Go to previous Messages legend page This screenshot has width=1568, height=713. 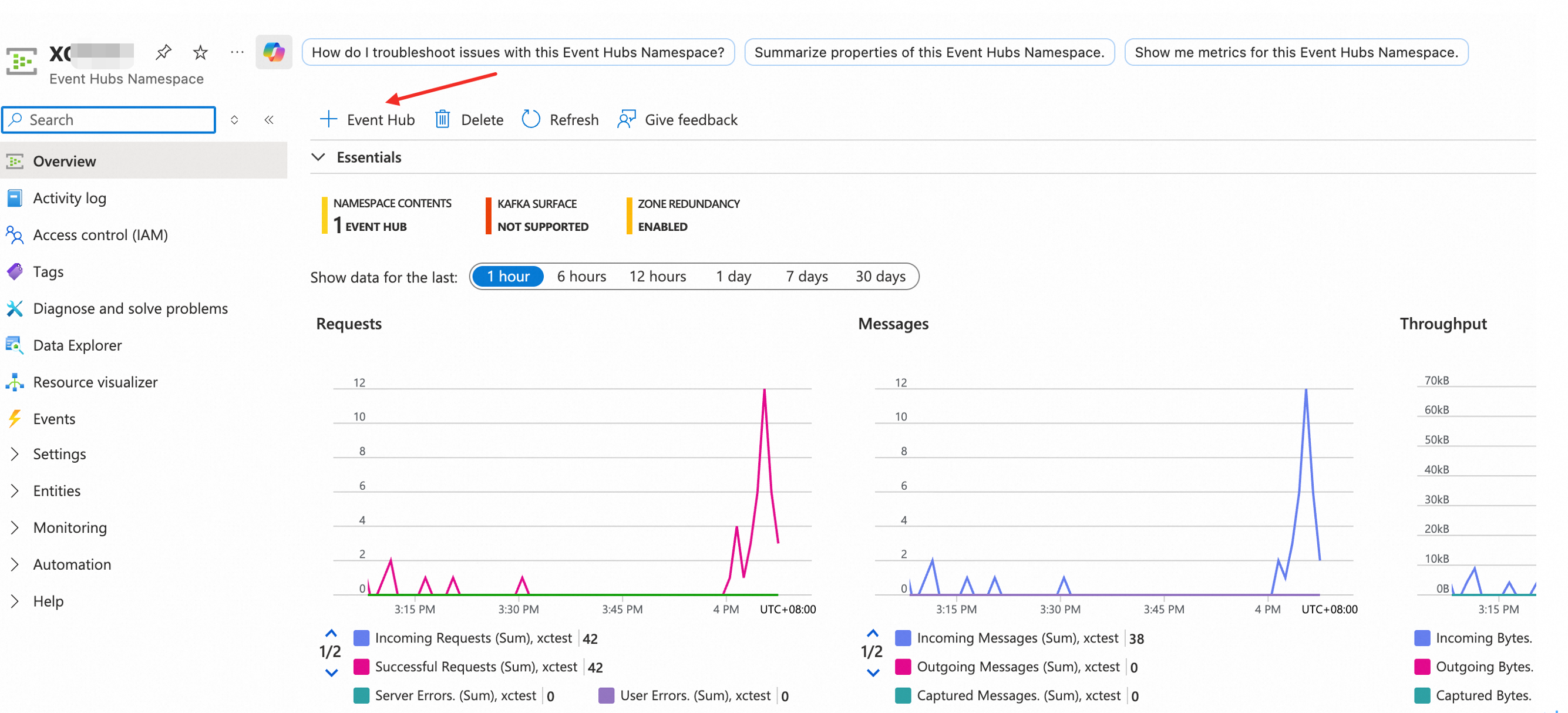873,633
